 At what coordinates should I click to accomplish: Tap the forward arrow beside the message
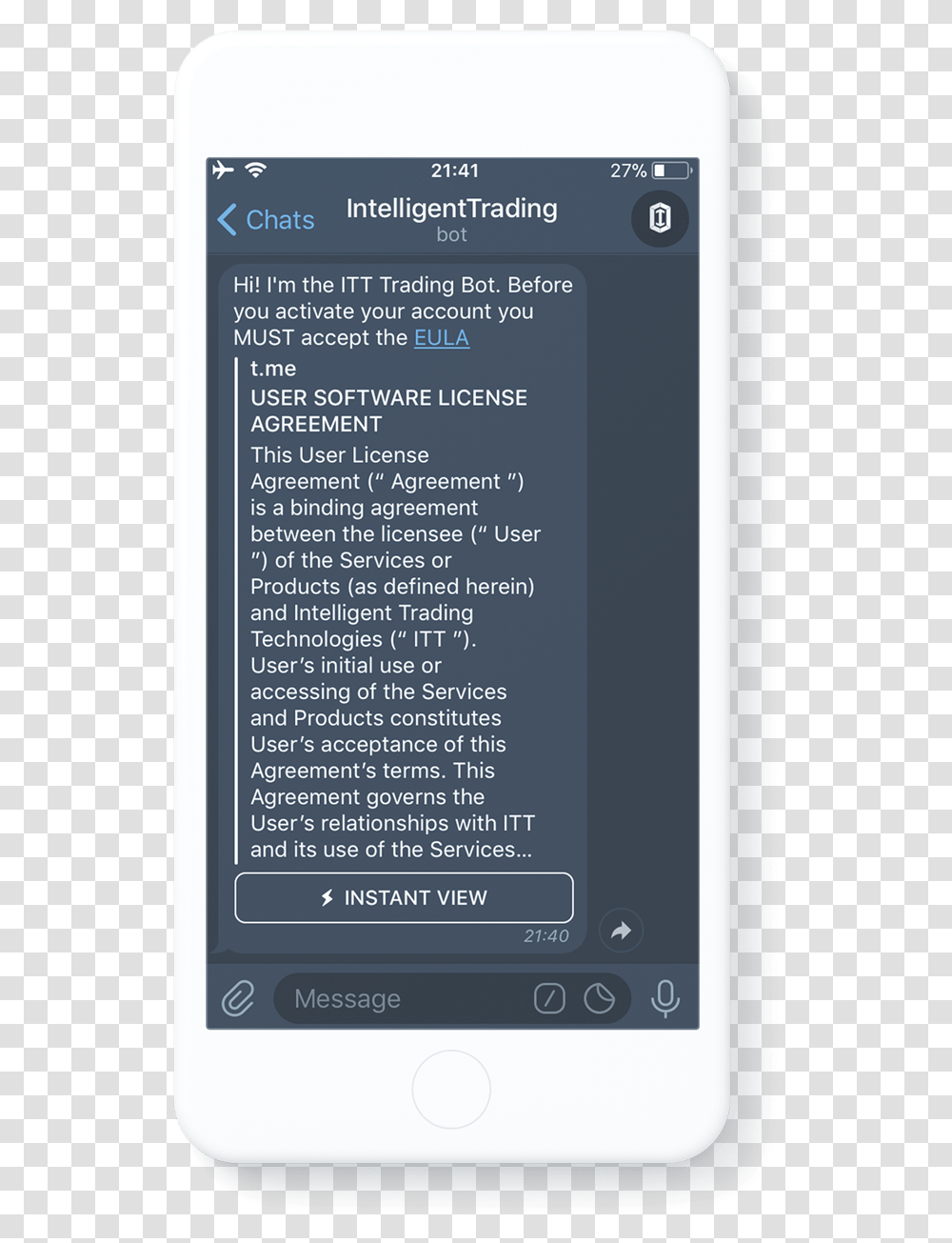point(621,931)
